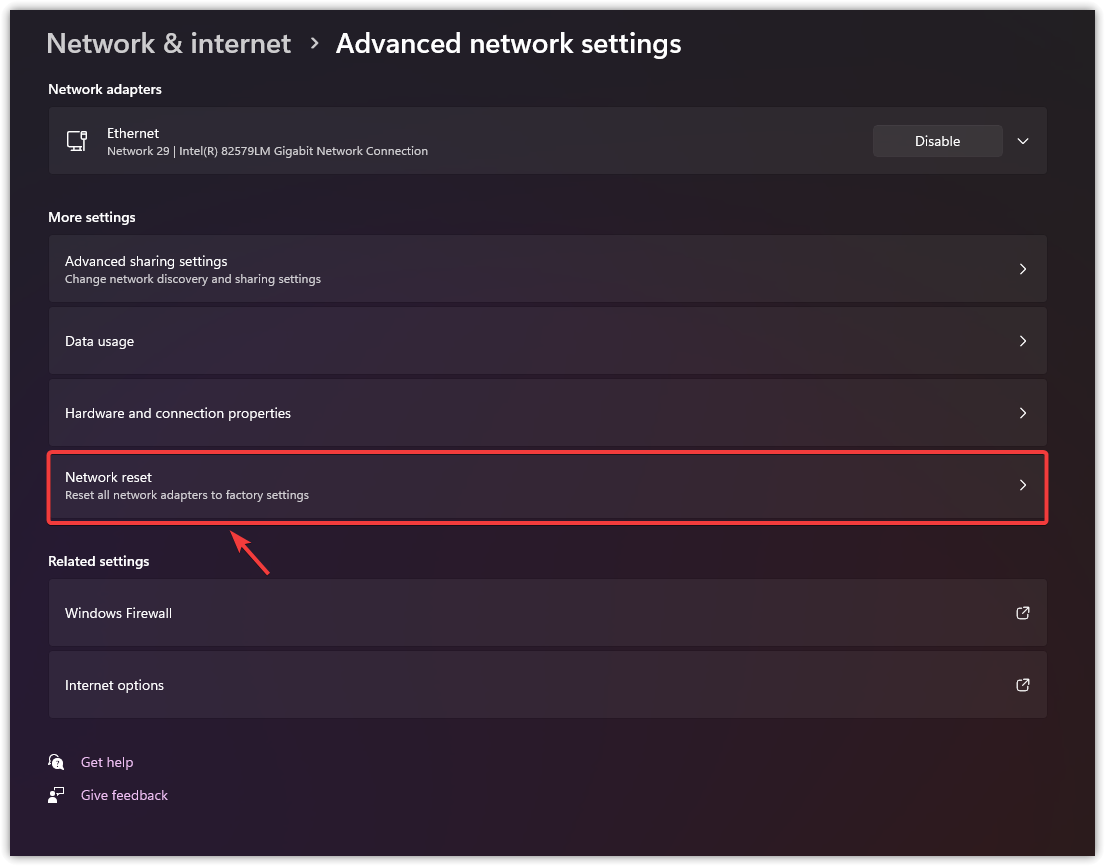This screenshot has height=866, width=1105.
Task: Open Internet options from Related settings
Action: (x=114, y=685)
